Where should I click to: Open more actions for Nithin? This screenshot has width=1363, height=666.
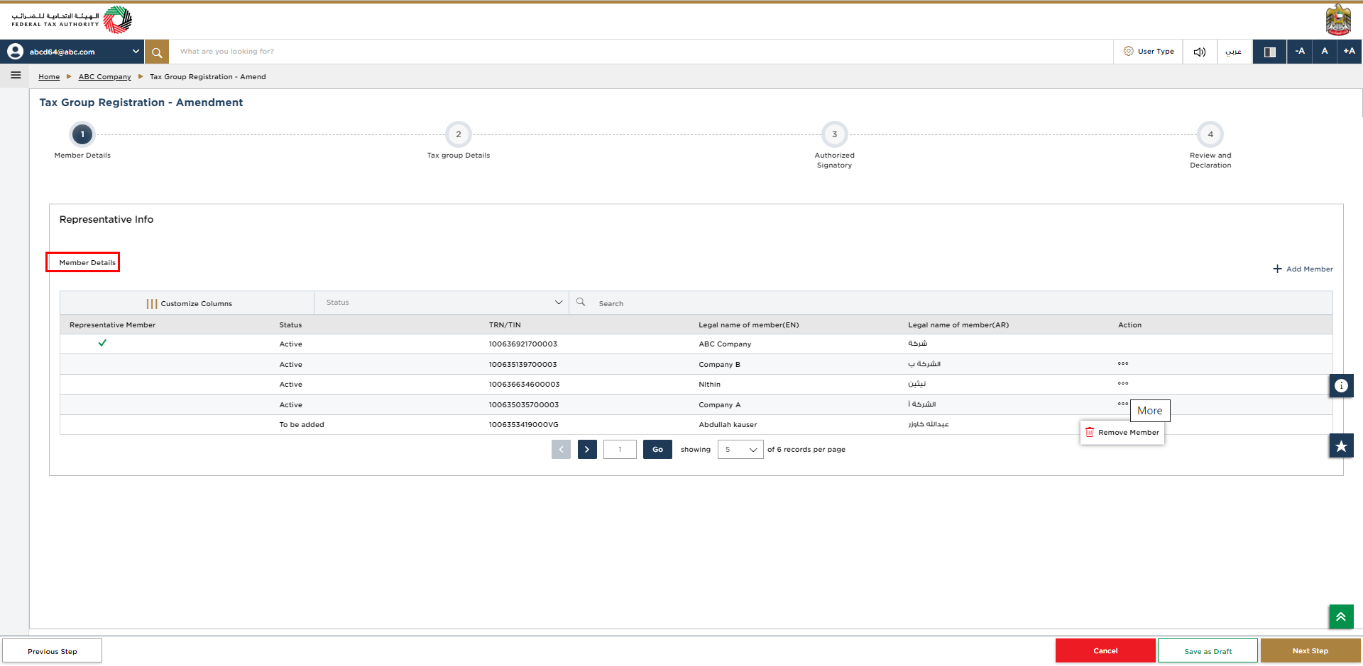click(1123, 384)
